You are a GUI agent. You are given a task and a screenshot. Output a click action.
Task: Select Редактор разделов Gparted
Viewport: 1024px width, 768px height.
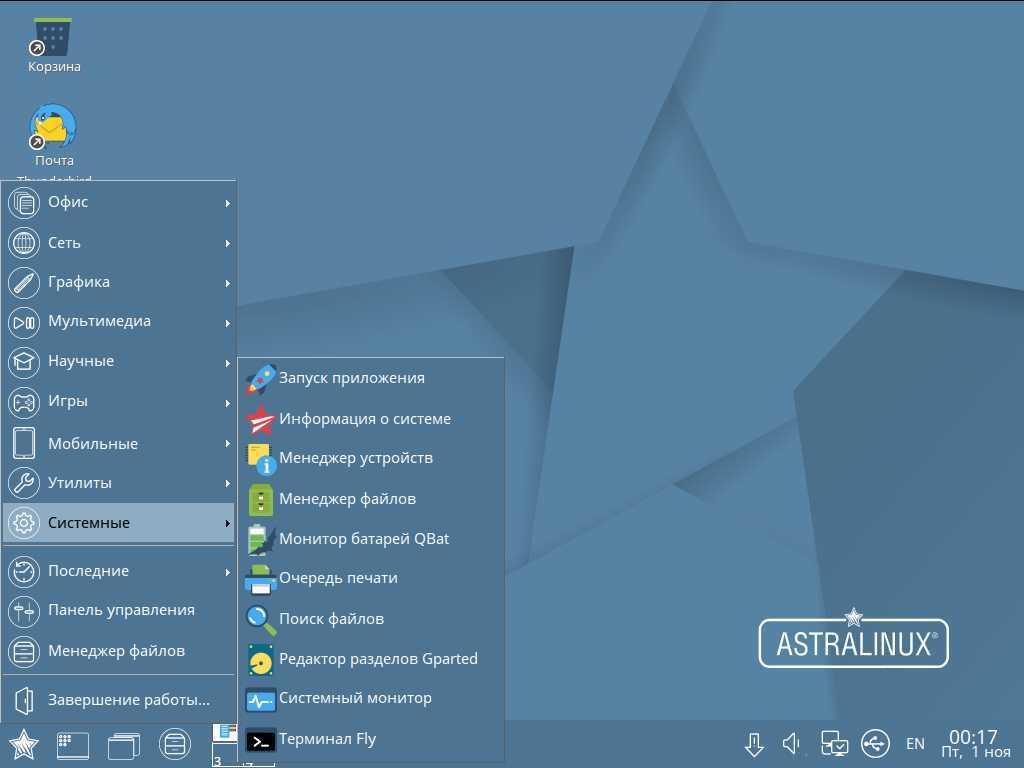click(x=377, y=658)
